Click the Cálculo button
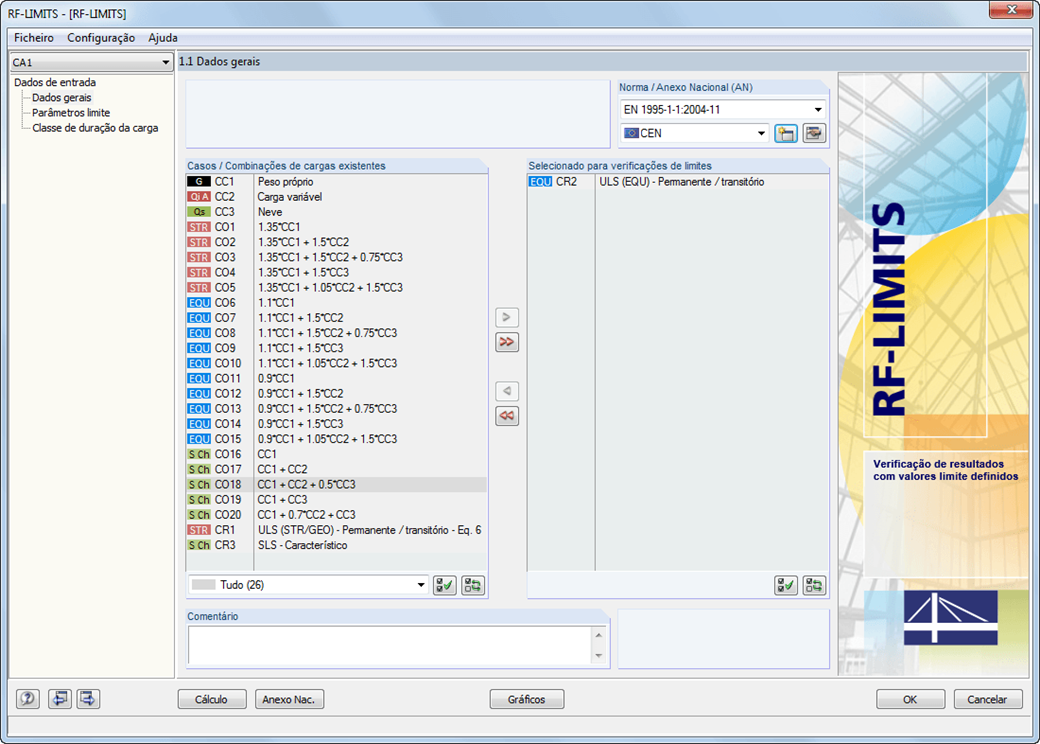Screen dimensions: 1040x744 point(212,699)
